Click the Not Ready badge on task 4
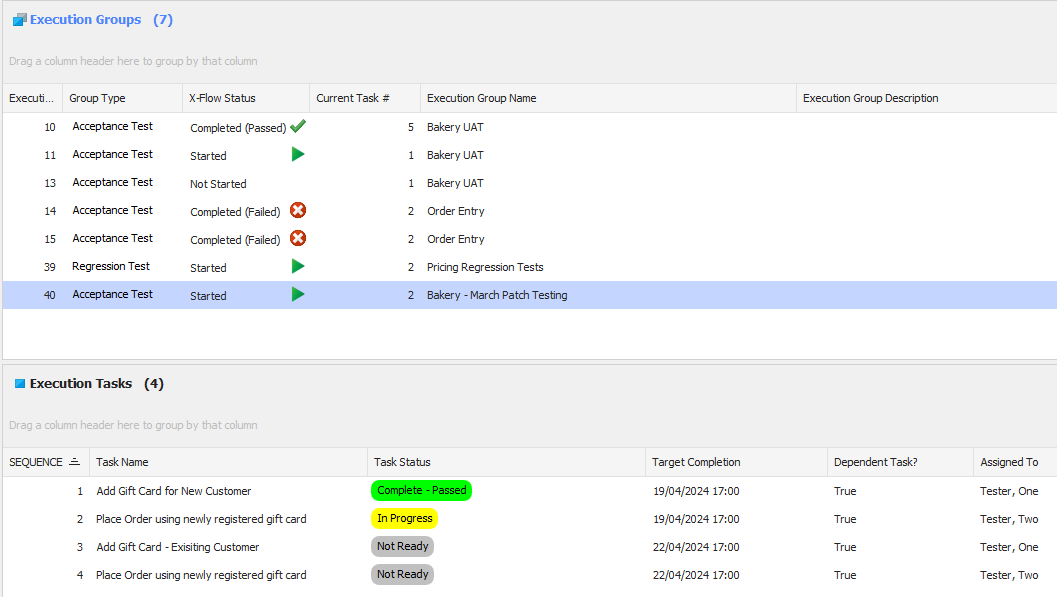The width and height of the screenshot is (1057, 597). (x=402, y=574)
